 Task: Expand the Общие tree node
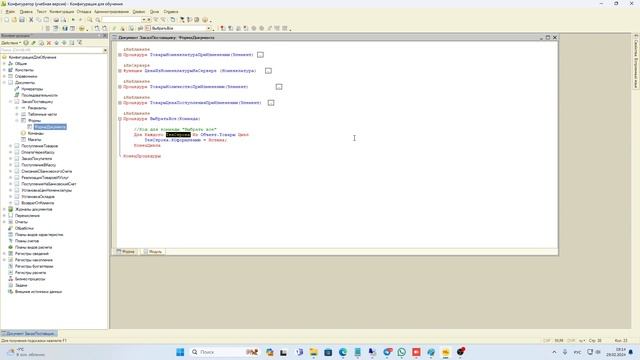pos(4,64)
